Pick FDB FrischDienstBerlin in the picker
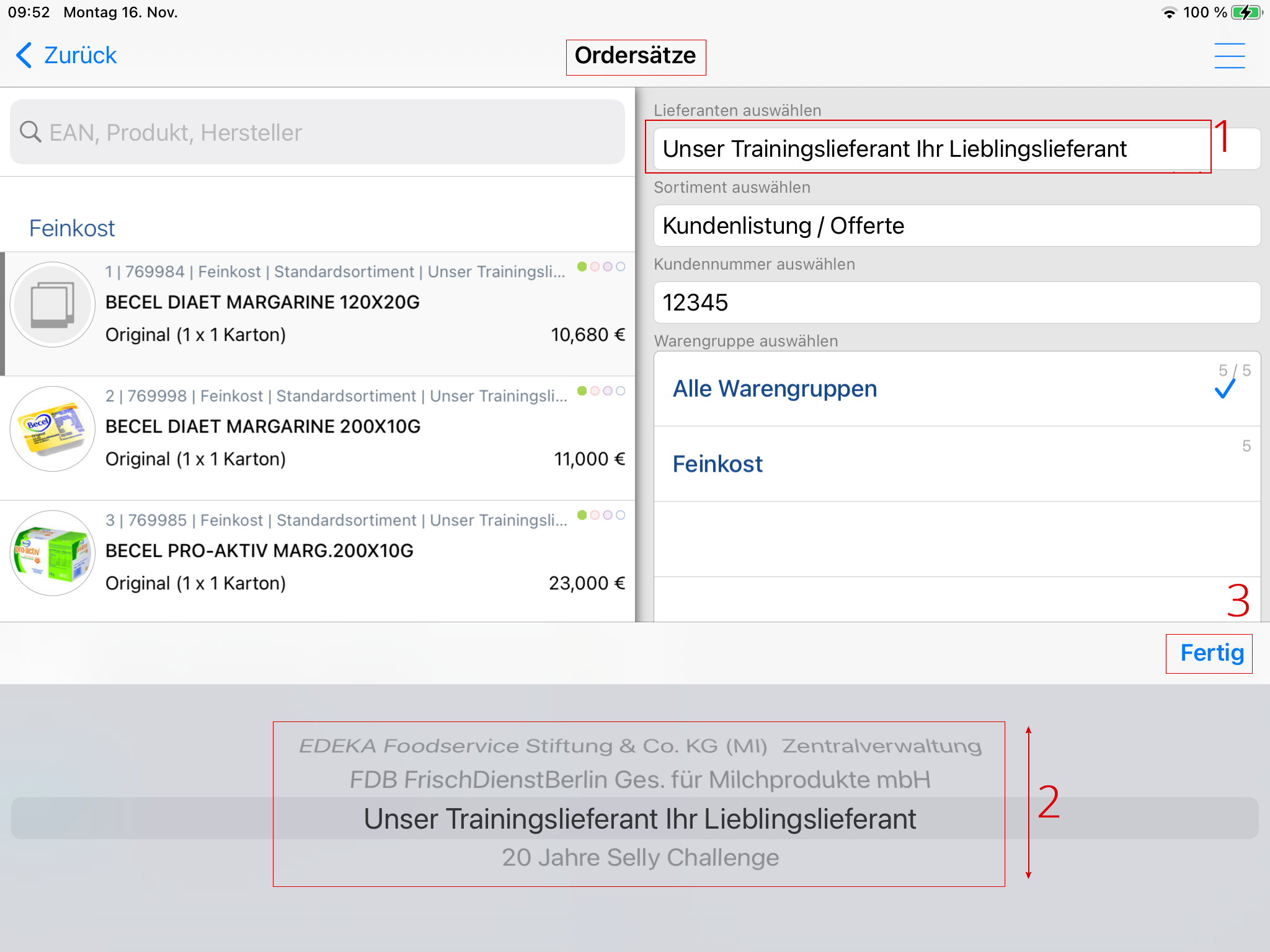 640,780
